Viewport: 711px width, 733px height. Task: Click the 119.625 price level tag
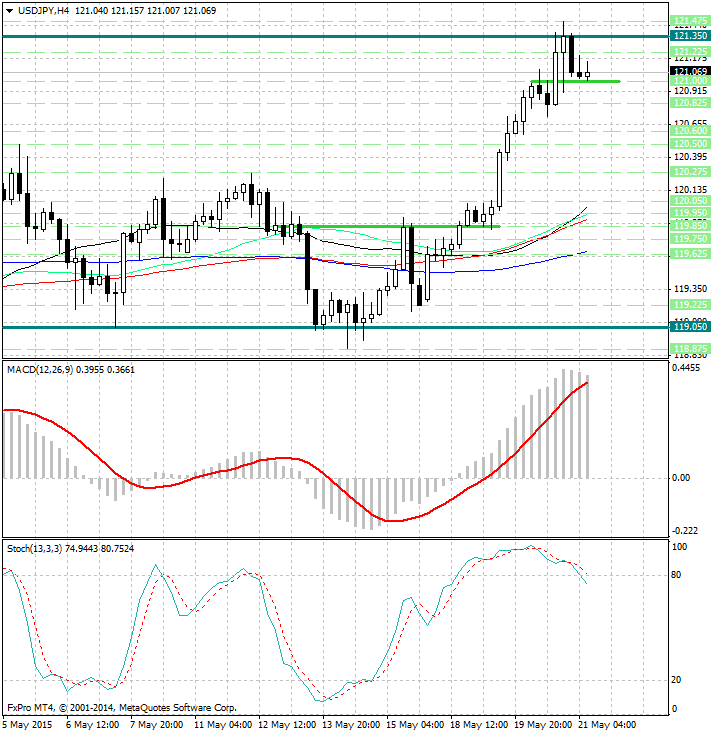pos(691,254)
